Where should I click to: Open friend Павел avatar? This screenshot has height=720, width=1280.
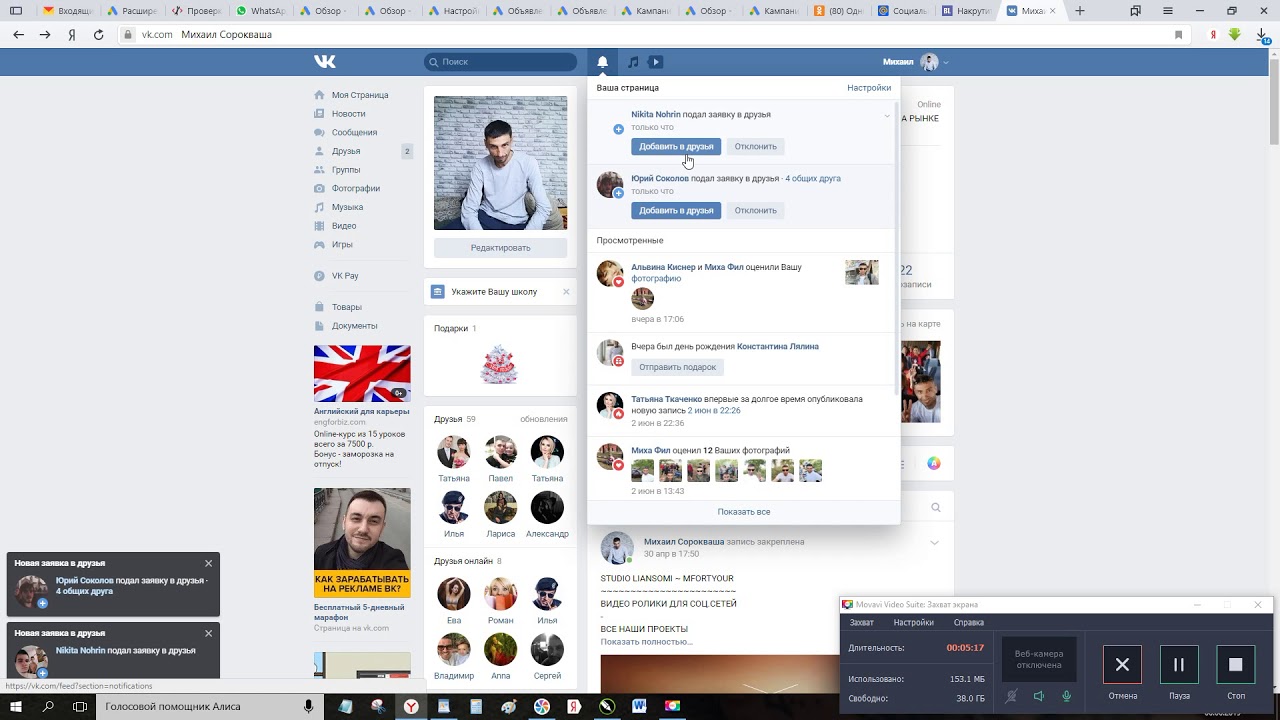point(500,452)
